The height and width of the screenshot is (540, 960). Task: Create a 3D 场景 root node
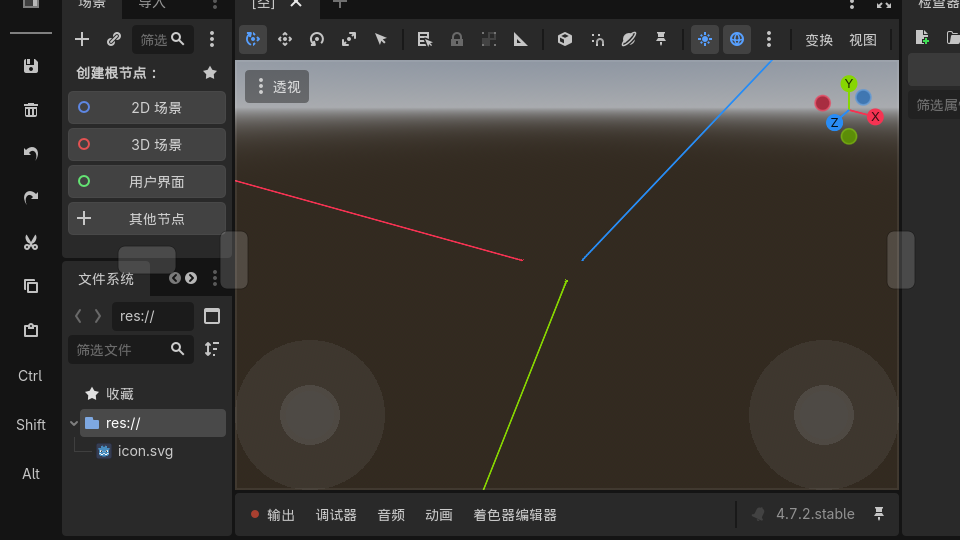[147, 144]
